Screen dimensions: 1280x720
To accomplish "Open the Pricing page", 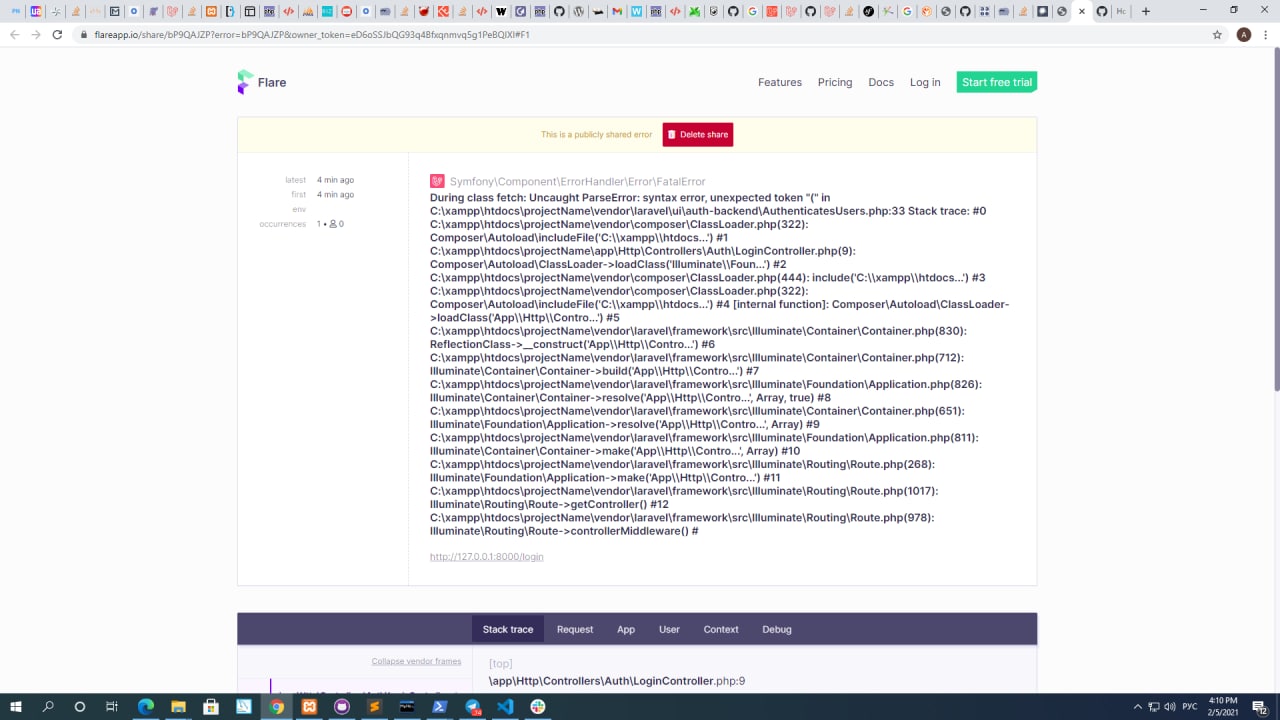I will [835, 82].
